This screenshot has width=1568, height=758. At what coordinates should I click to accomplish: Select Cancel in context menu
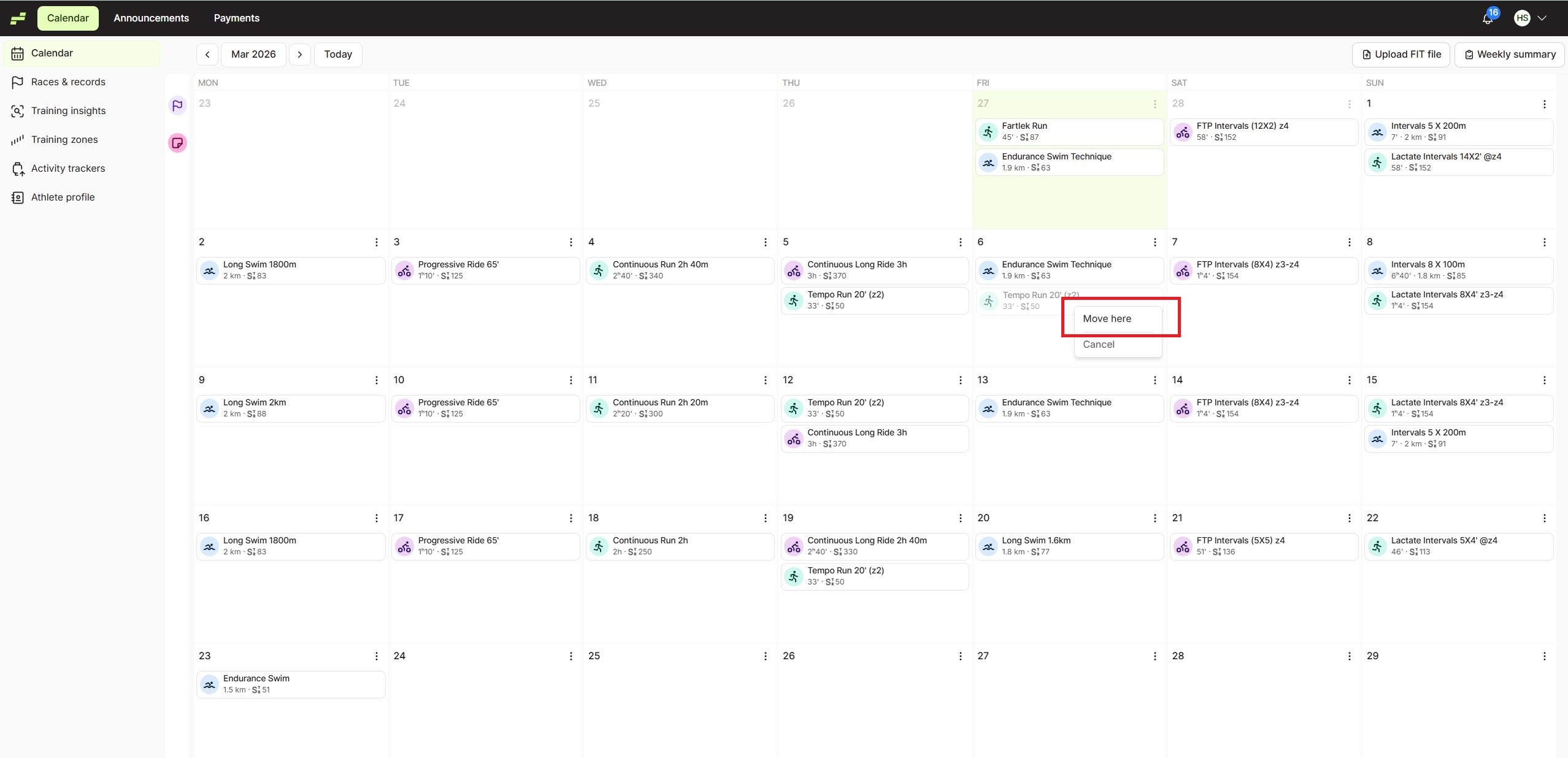click(1098, 345)
